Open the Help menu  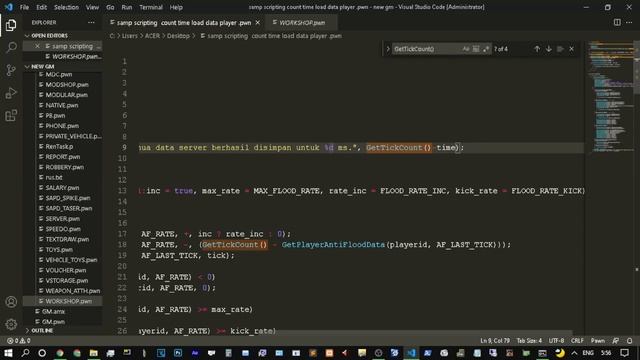(x=176, y=7)
